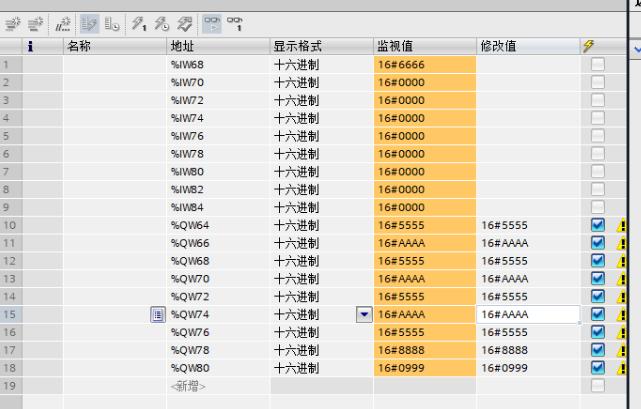Select row number 15 header
Screen dimensions: 641x409
point(11,315)
